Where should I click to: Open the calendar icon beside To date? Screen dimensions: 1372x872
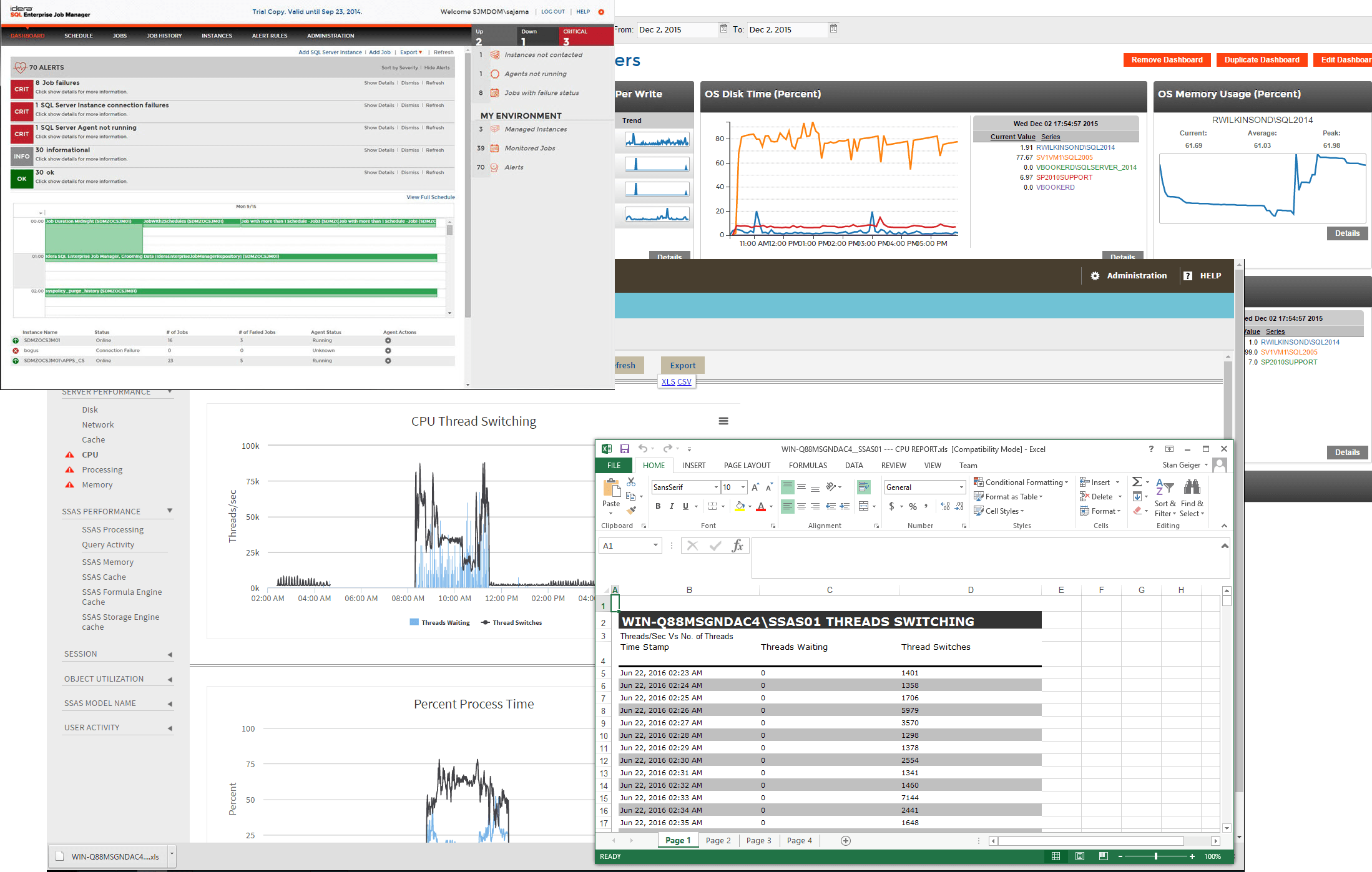[833, 29]
